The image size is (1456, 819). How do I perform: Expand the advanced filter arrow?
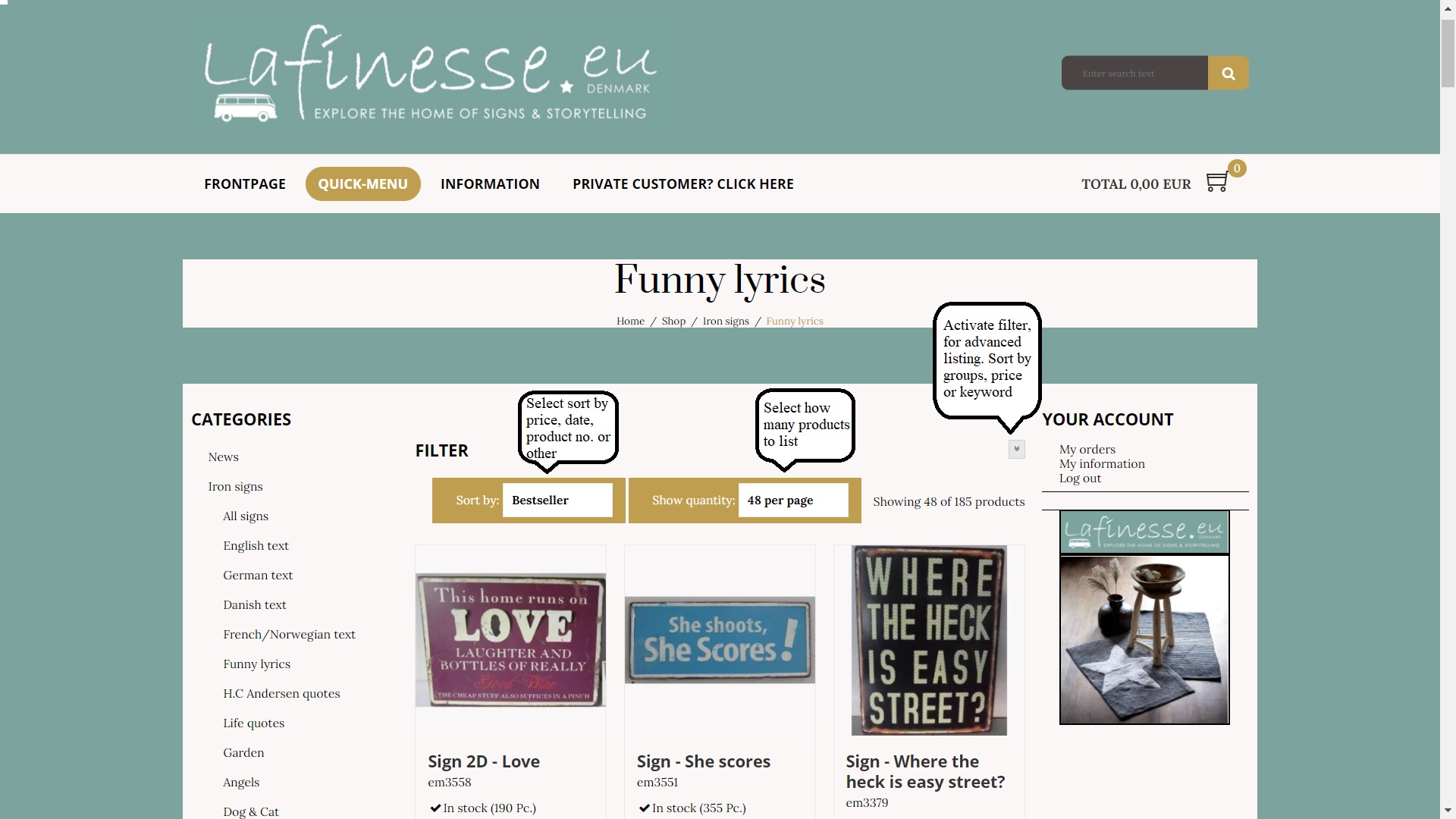1017,449
